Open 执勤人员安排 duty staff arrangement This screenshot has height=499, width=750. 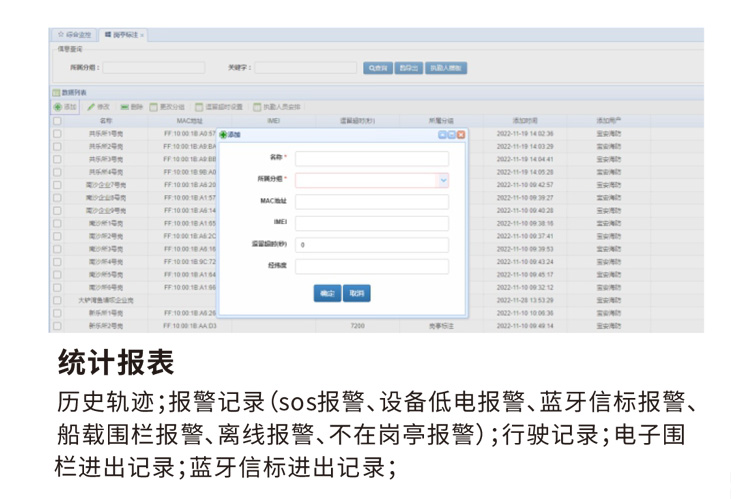tap(277, 106)
